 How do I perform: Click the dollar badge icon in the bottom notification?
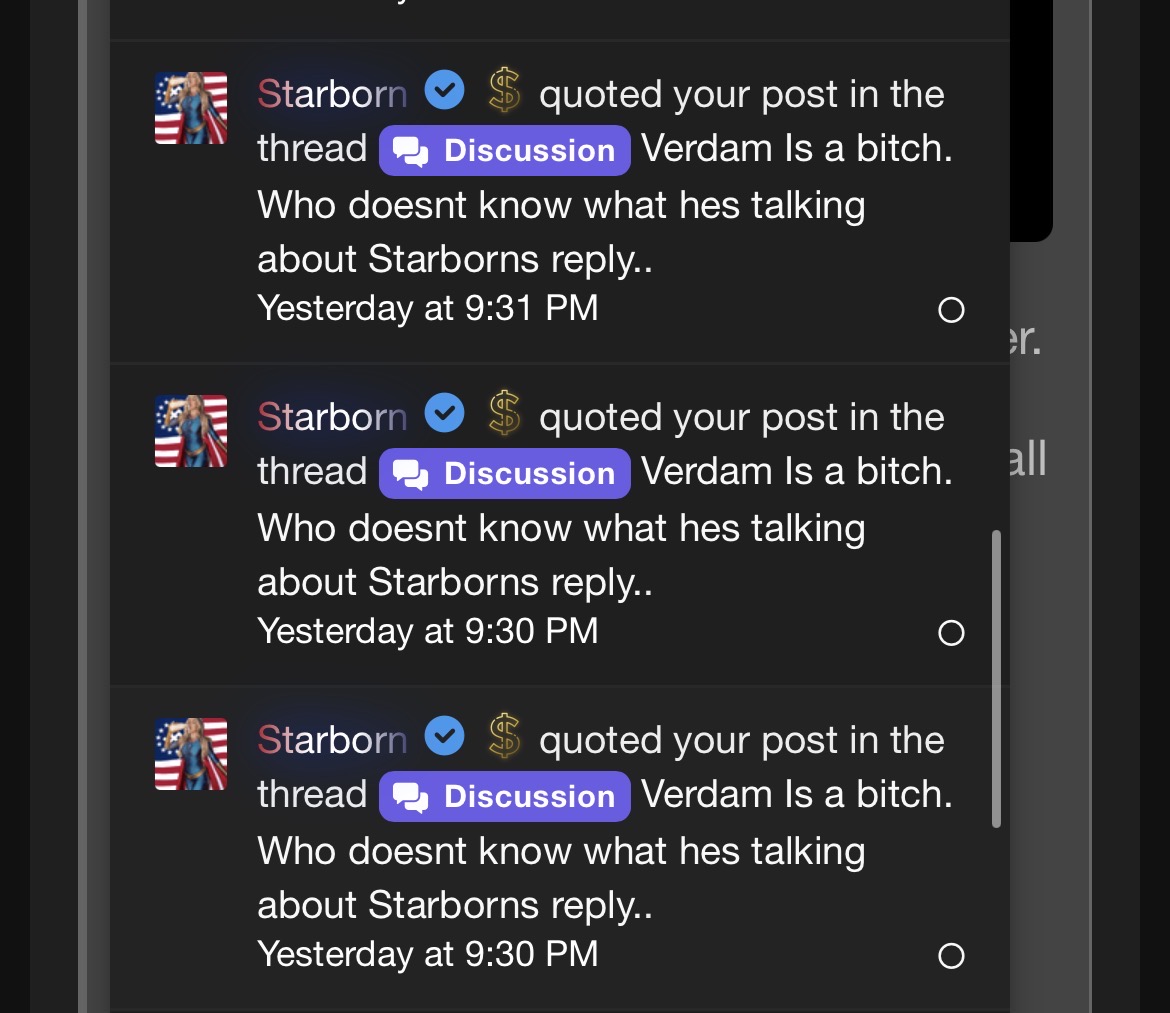click(505, 738)
